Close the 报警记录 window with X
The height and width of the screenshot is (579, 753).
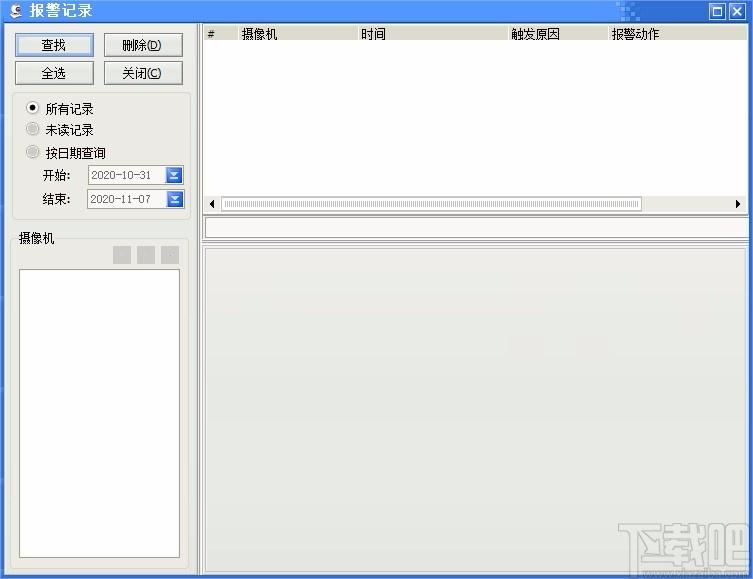tap(737, 11)
